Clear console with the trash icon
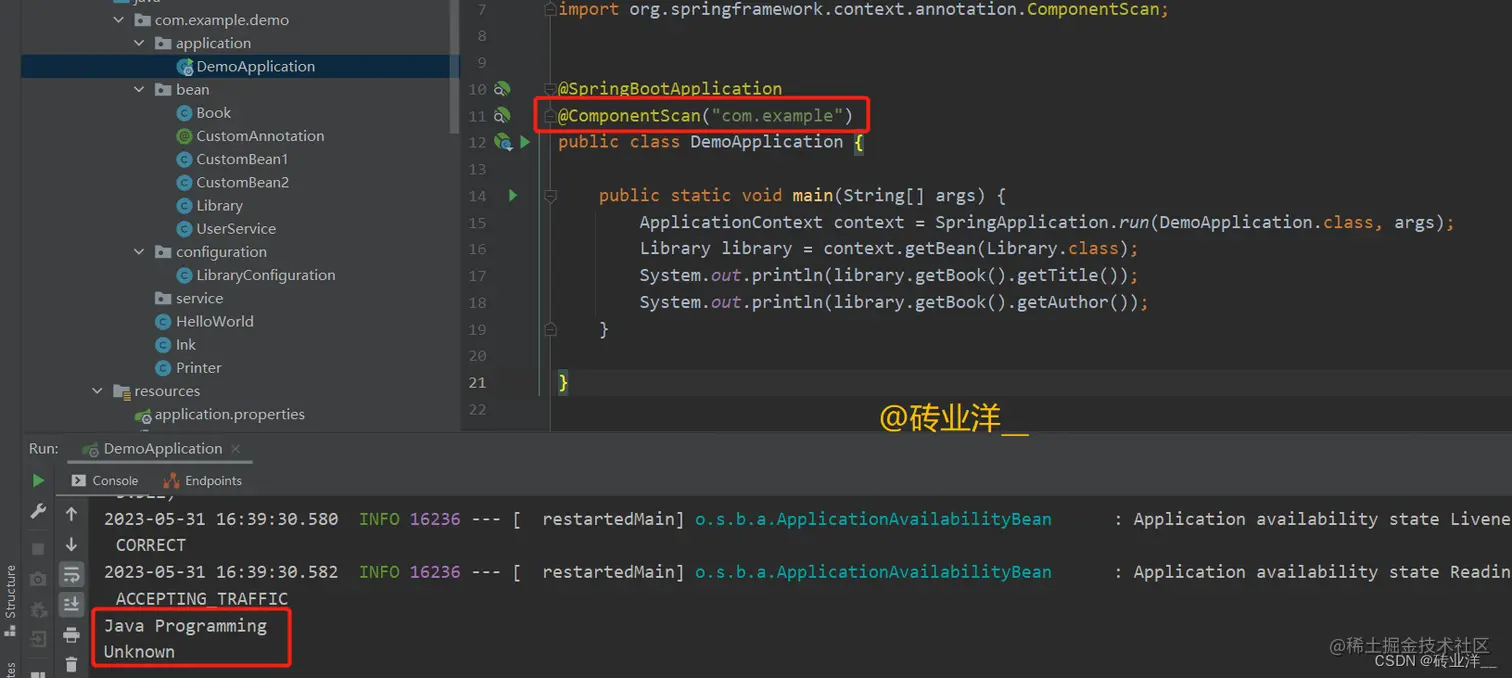Screen dimensions: 1512x678 coord(71,664)
